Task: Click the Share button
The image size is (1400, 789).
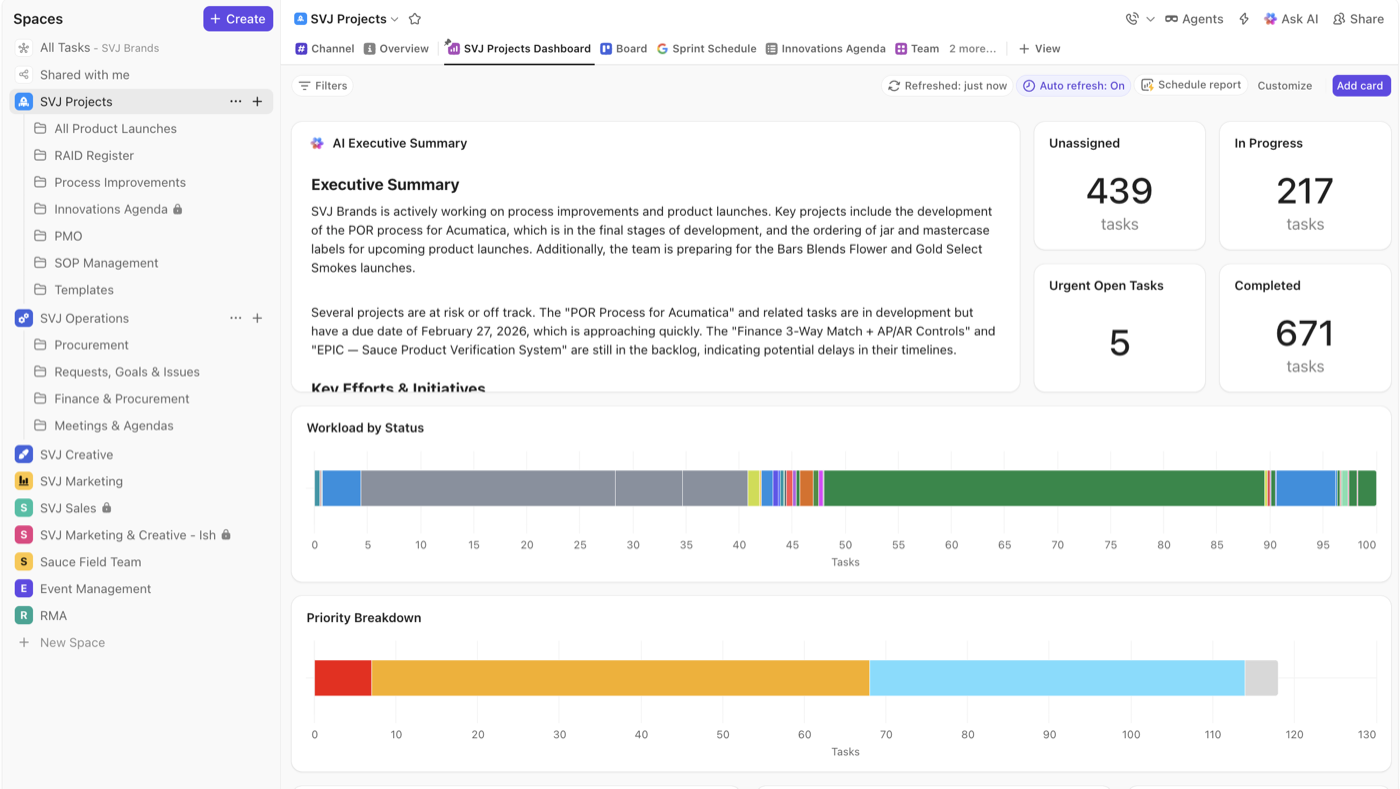Action: (1358, 19)
